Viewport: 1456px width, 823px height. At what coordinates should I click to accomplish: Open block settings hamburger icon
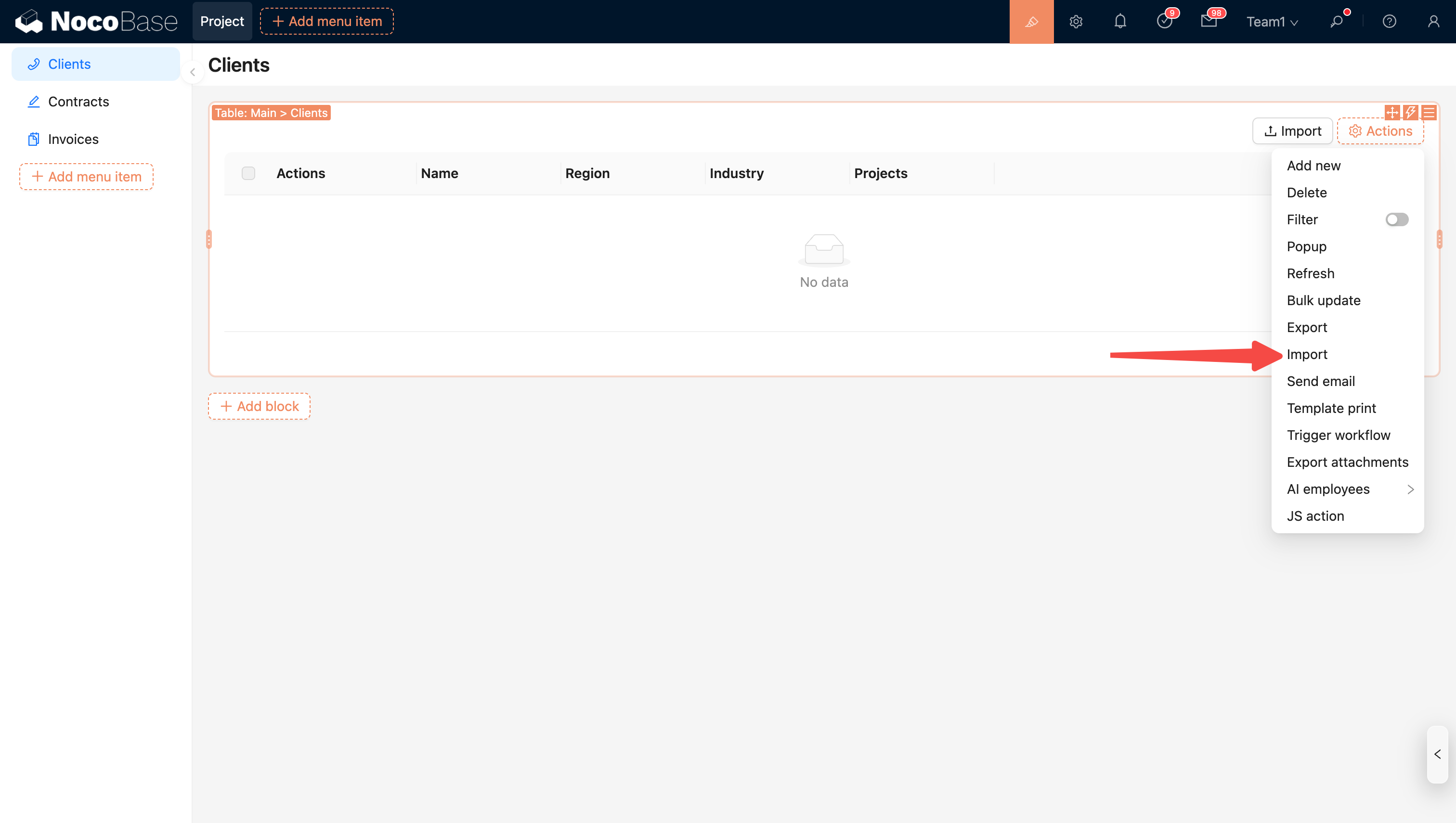point(1428,113)
